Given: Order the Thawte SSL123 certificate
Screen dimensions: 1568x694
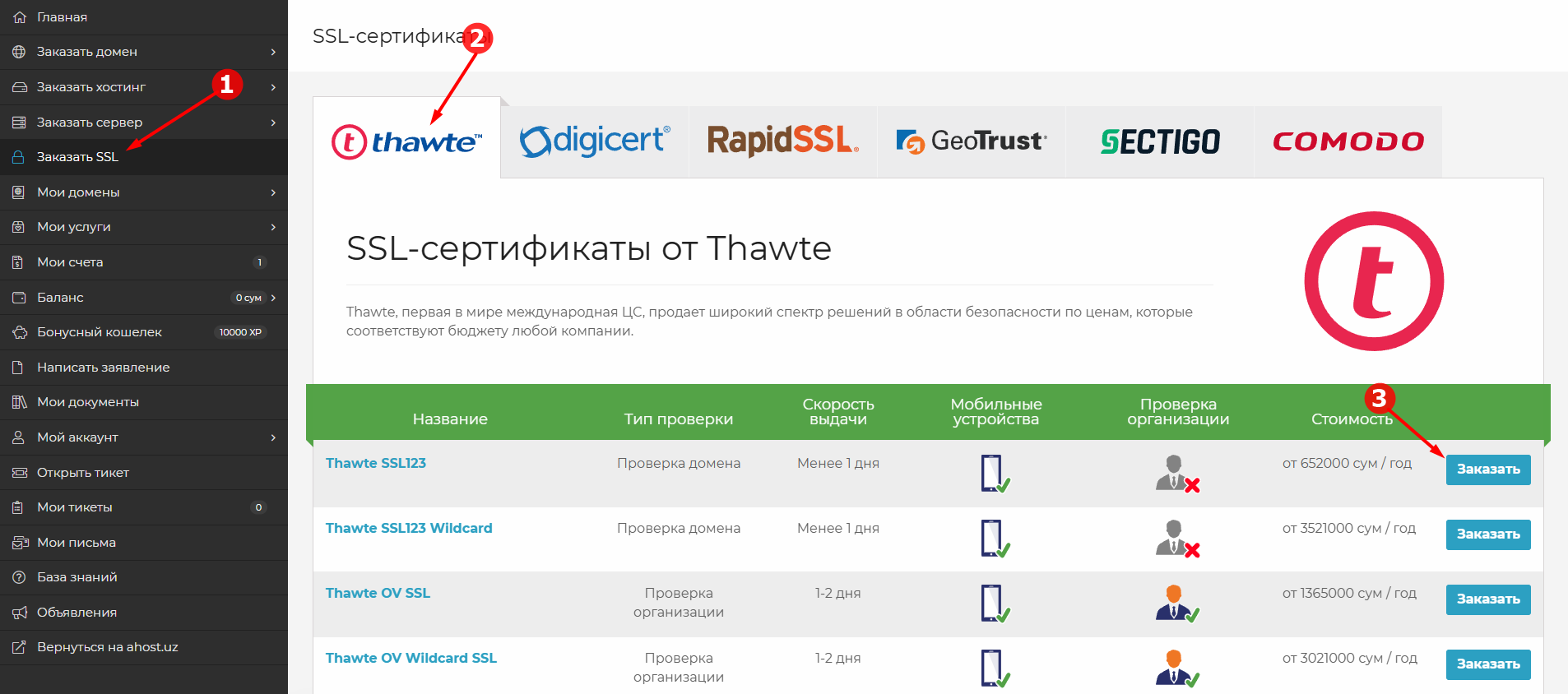Looking at the screenshot, I should [x=1488, y=470].
